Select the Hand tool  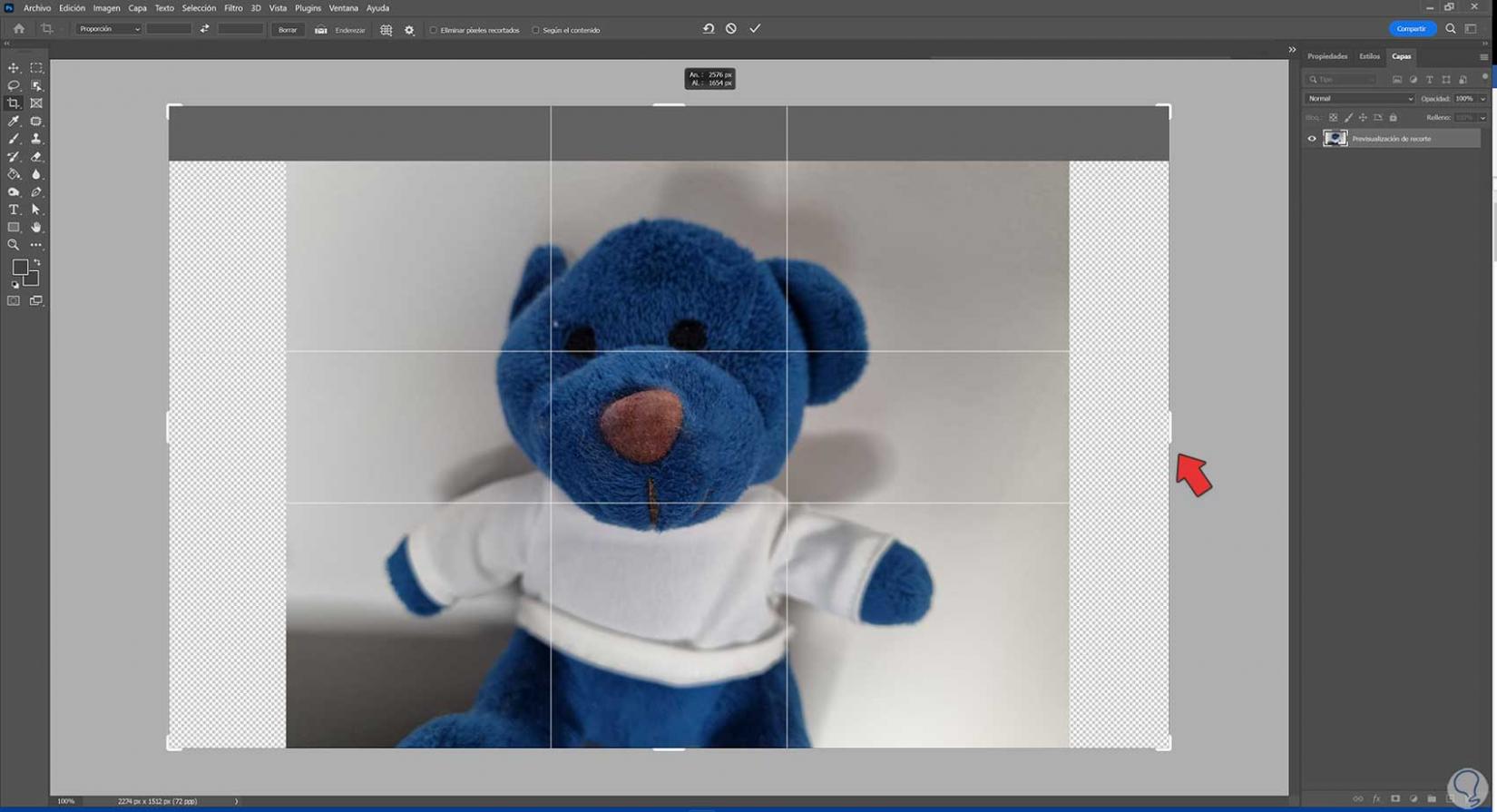(x=36, y=228)
